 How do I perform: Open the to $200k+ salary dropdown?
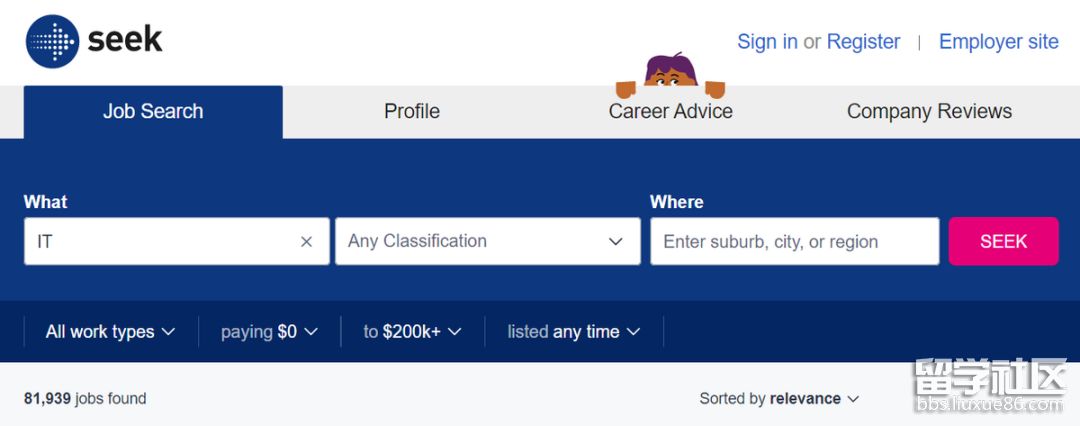point(412,332)
